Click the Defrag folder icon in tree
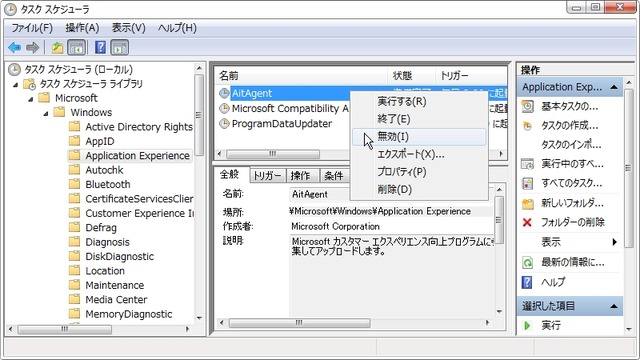The height and width of the screenshot is (360, 640). (x=74, y=227)
